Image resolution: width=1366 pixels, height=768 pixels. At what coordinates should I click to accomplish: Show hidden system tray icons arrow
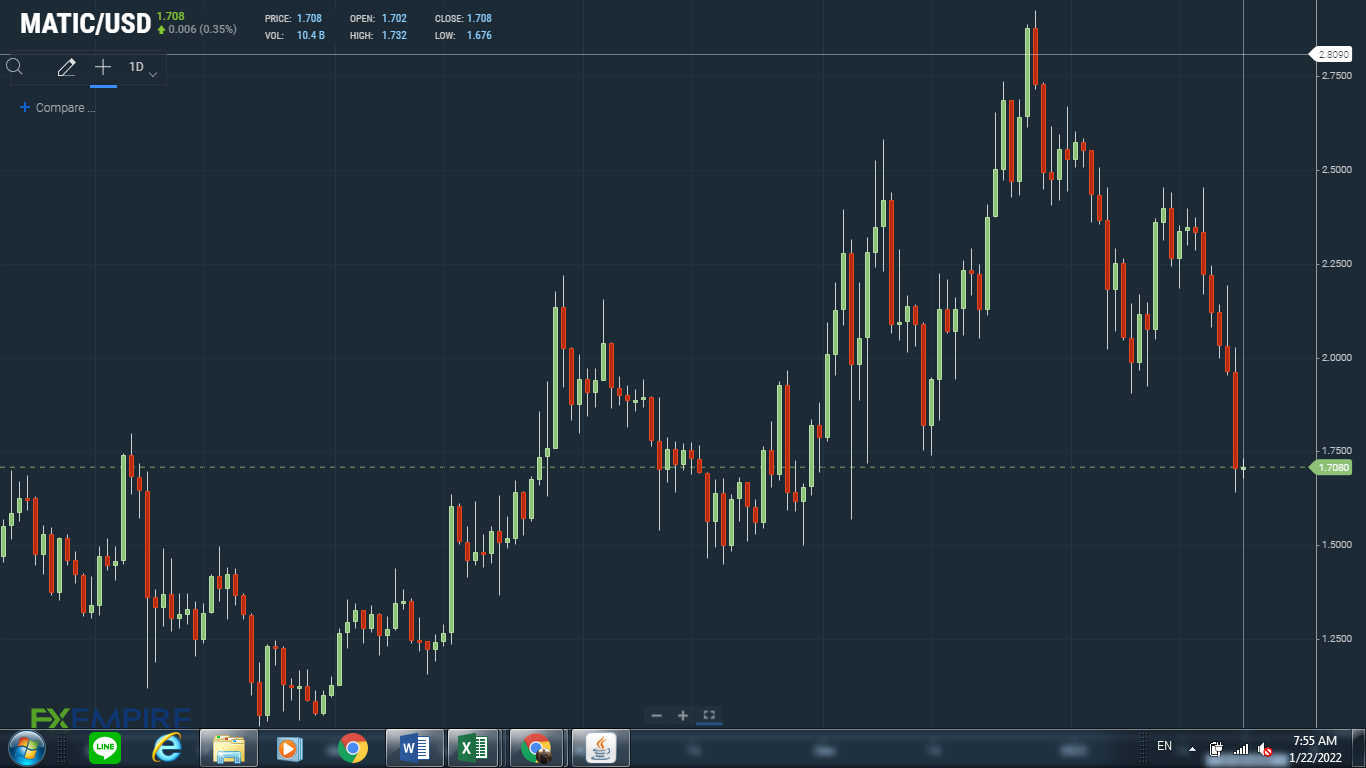point(1192,748)
